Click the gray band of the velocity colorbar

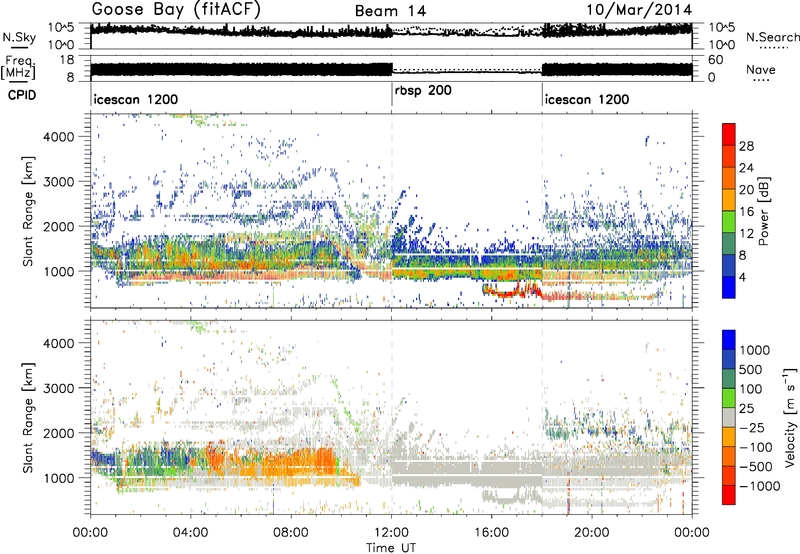click(x=729, y=417)
